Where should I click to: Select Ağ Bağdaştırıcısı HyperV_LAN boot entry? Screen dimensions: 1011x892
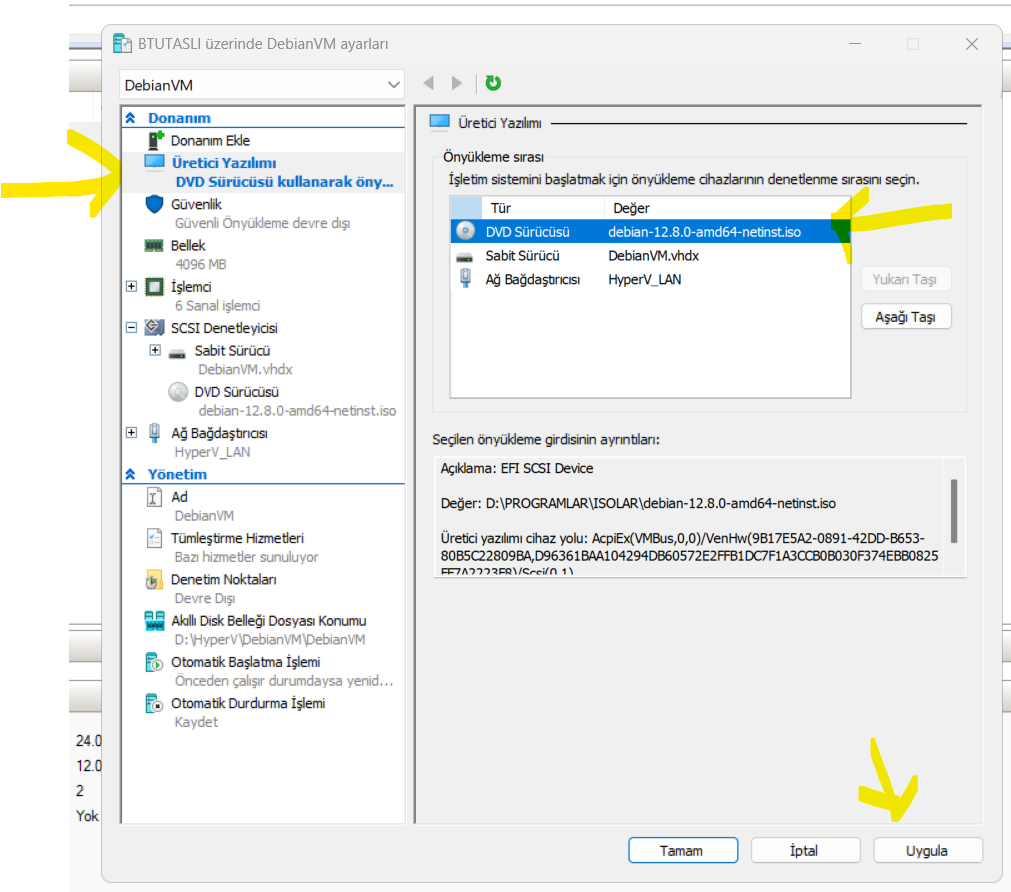coord(650,279)
